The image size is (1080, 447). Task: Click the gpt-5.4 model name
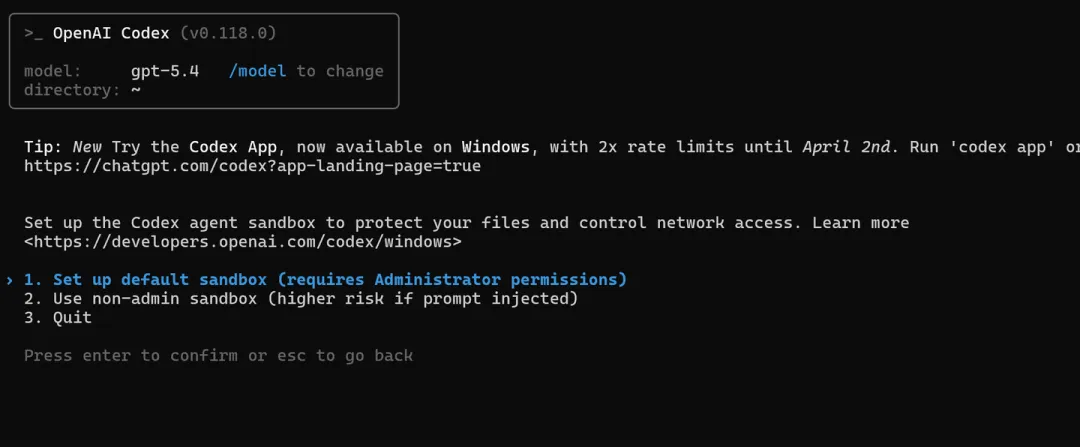(x=165, y=71)
